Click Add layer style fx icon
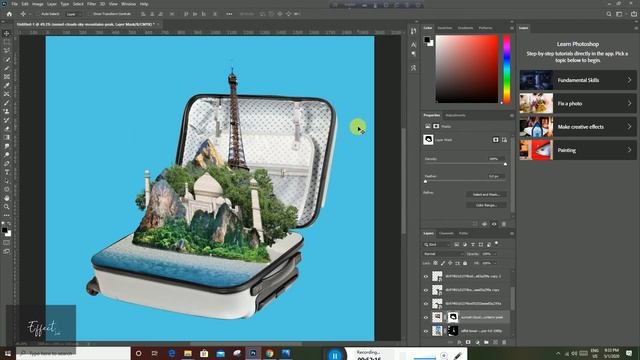 459,342
